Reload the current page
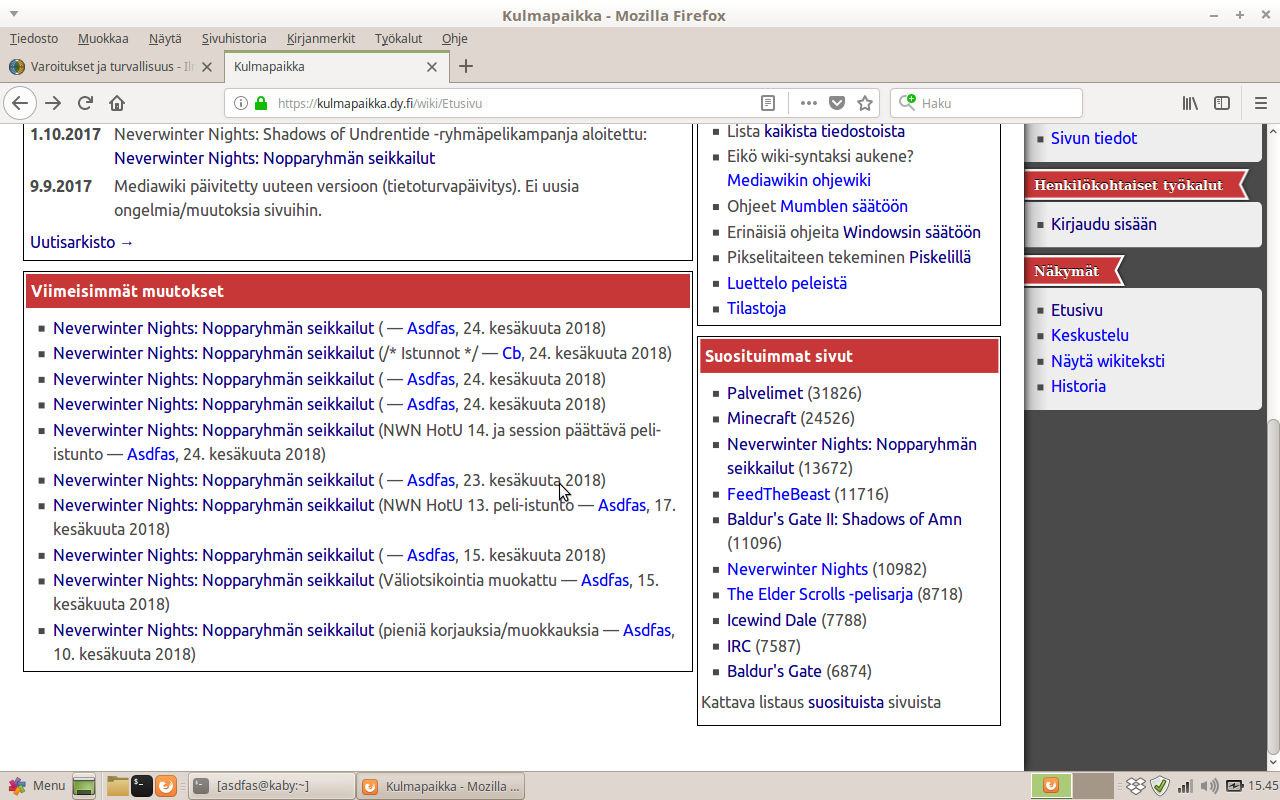 (86, 103)
